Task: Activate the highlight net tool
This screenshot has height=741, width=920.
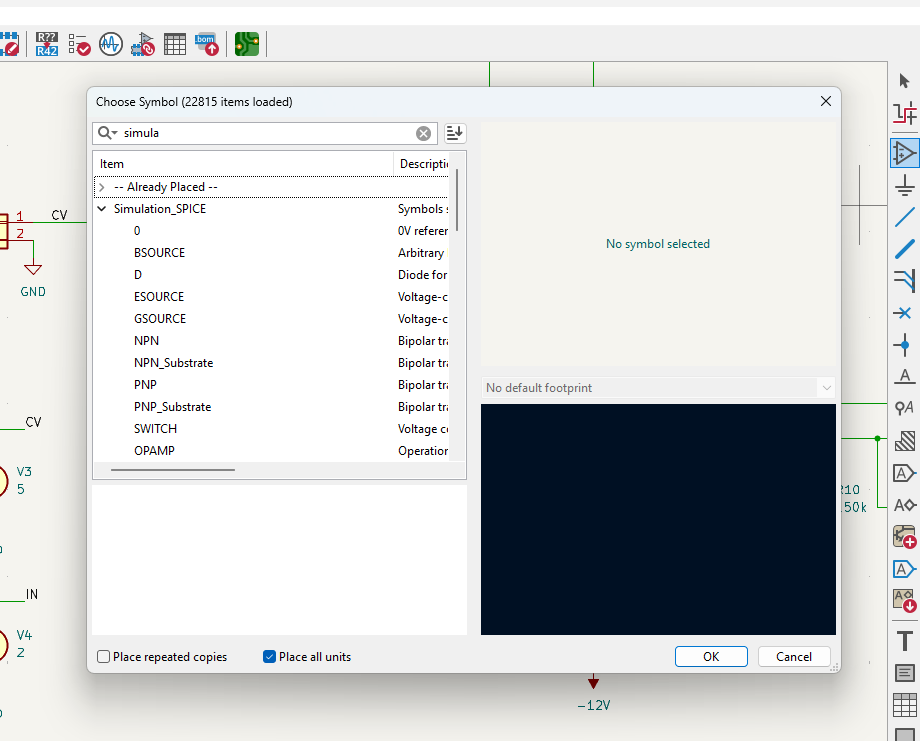Action: pos(904,113)
